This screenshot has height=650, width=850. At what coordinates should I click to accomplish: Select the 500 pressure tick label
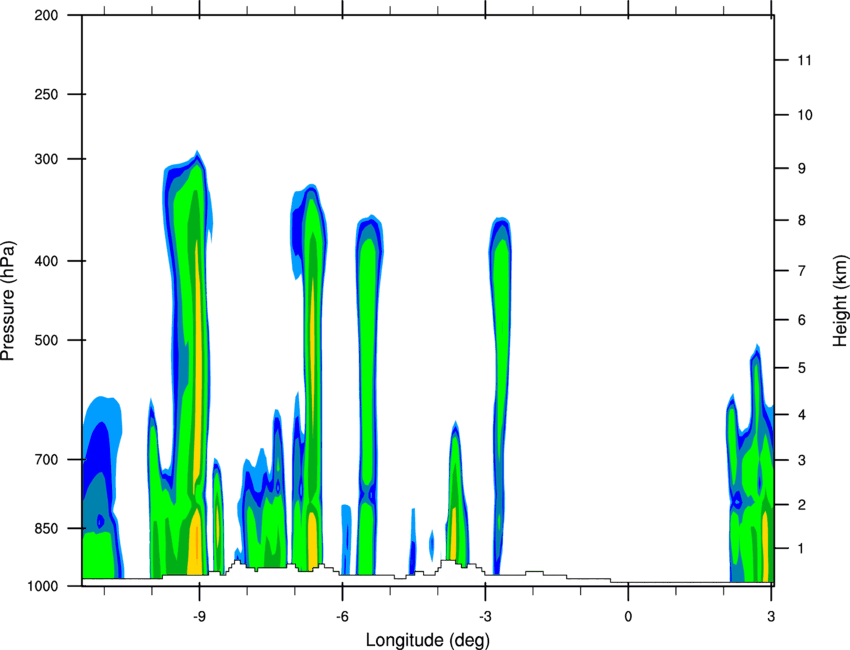(x=46, y=340)
